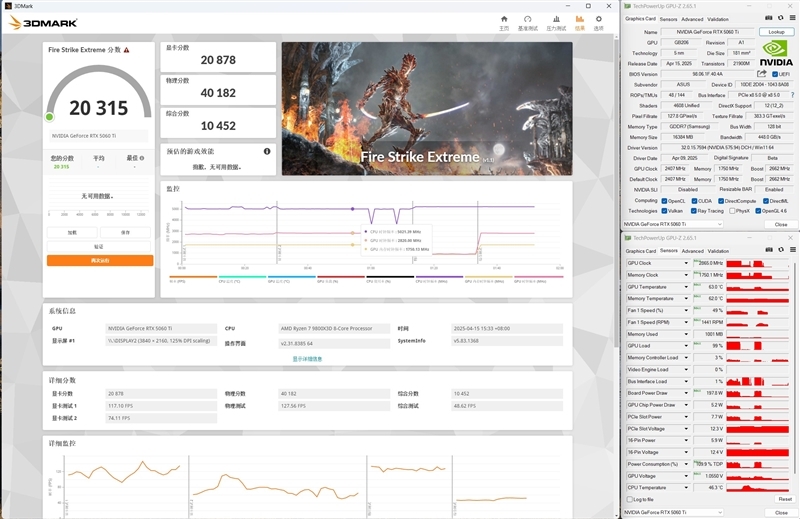Click the Reset button in Sensors window
This screenshot has width=800, height=519.
pyautogui.click(x=785, y=499)
